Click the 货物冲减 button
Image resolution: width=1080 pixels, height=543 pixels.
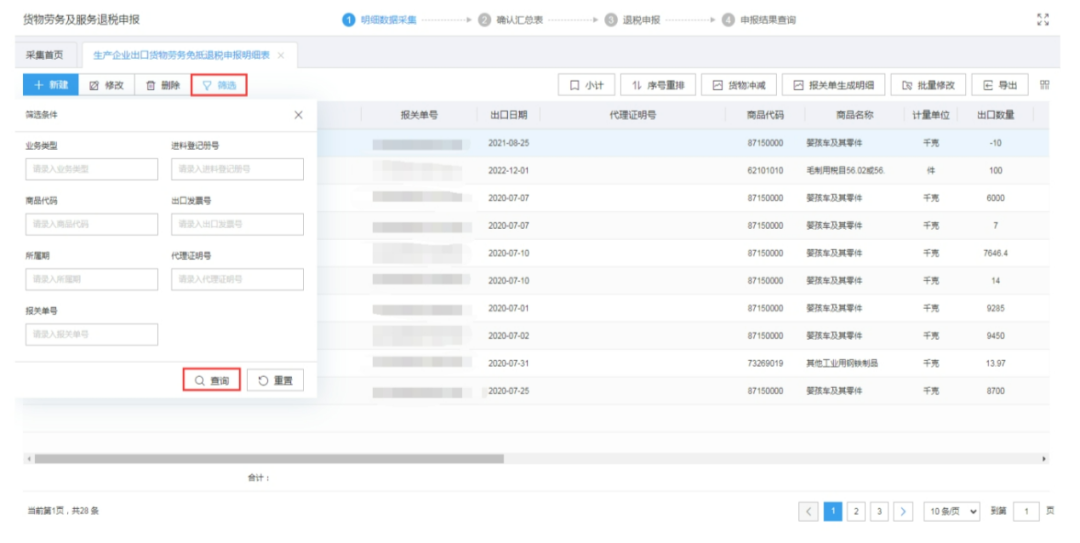coord(737,86)
